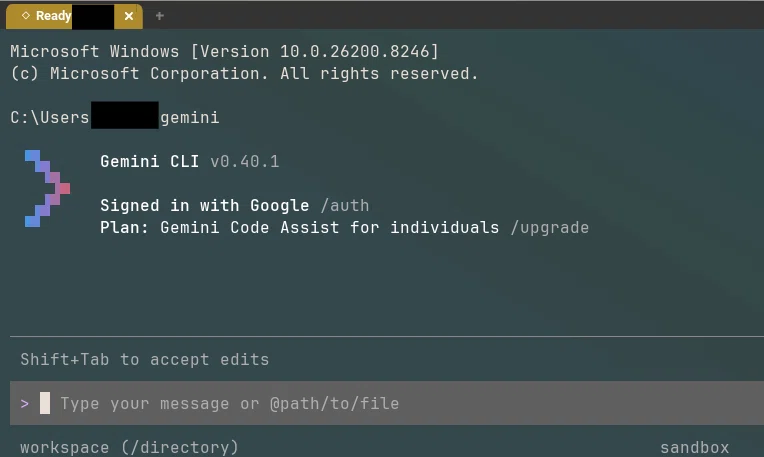Click the message input field
Screen dimensions: 764x457
pyautogui.click(x=387, y=403)
